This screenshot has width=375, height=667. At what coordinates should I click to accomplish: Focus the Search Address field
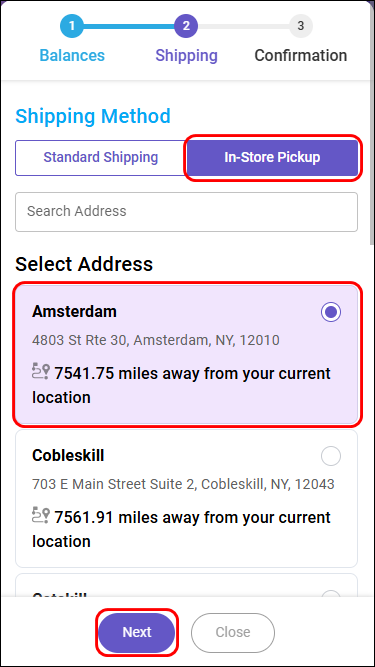click(x=186, y=212)
